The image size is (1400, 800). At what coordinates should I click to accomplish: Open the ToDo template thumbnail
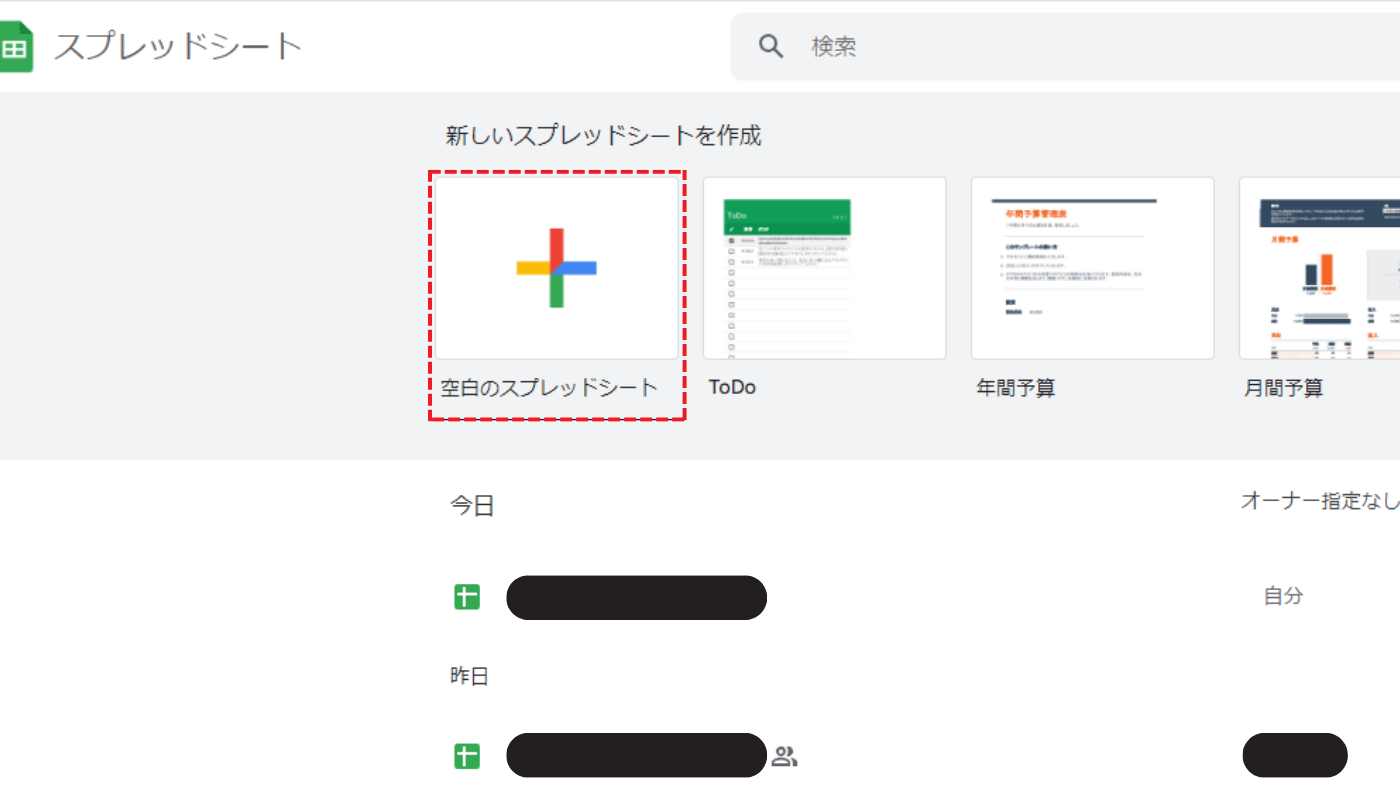(x=825, y=268)
